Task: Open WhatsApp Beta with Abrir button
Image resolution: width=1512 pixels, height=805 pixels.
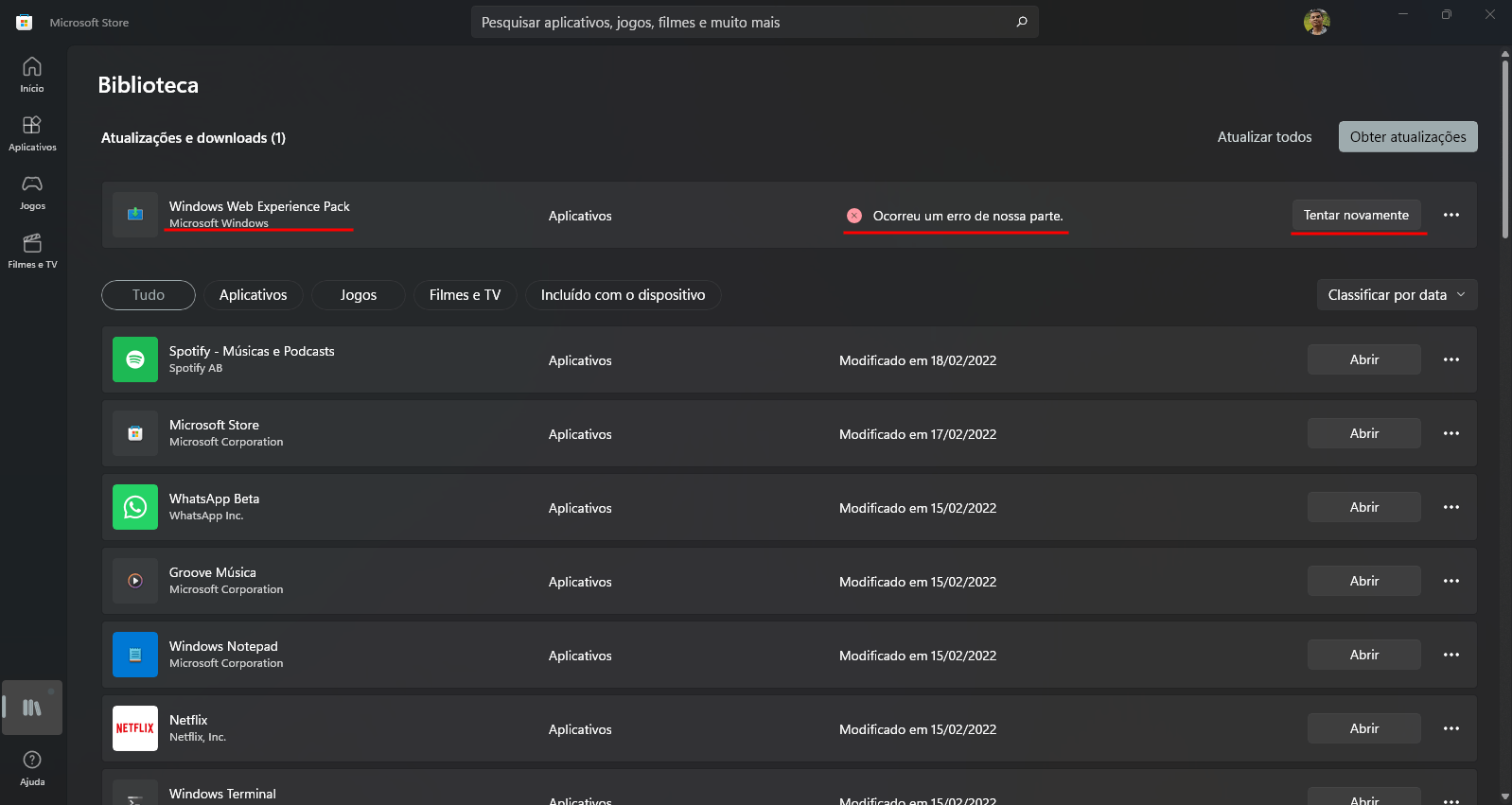Action: click(x=1363, y=507)
